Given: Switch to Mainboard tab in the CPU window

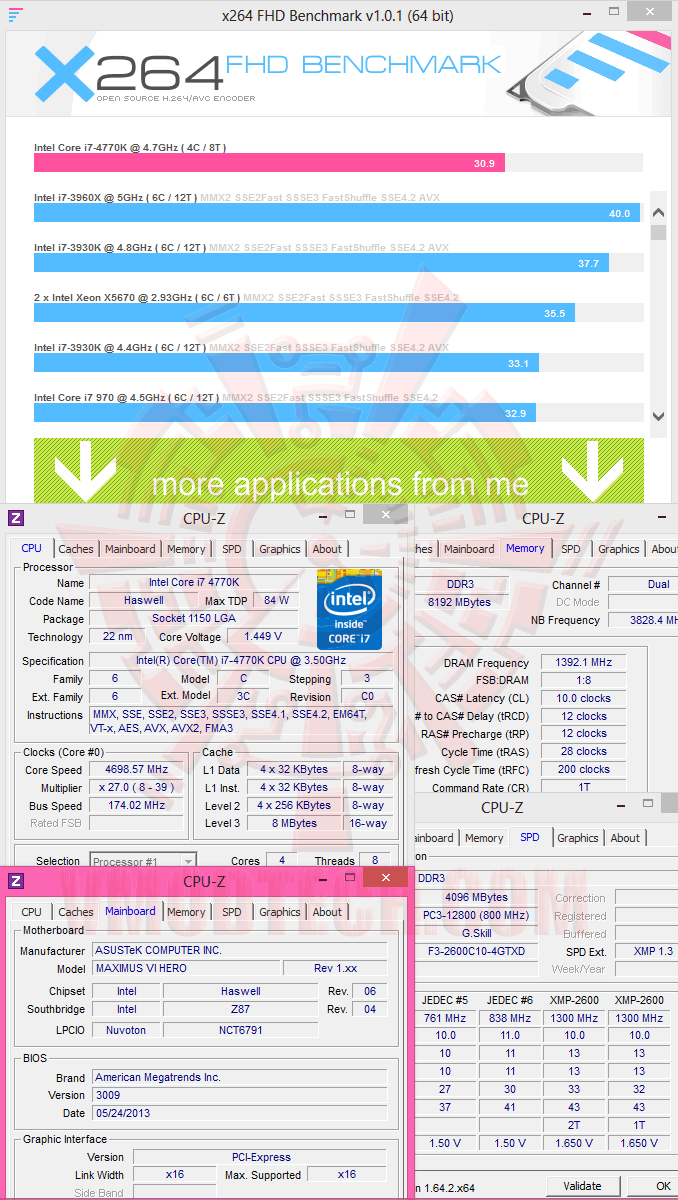Looking at the screenshot, I should pyautogui.click(x=130, y=549).
